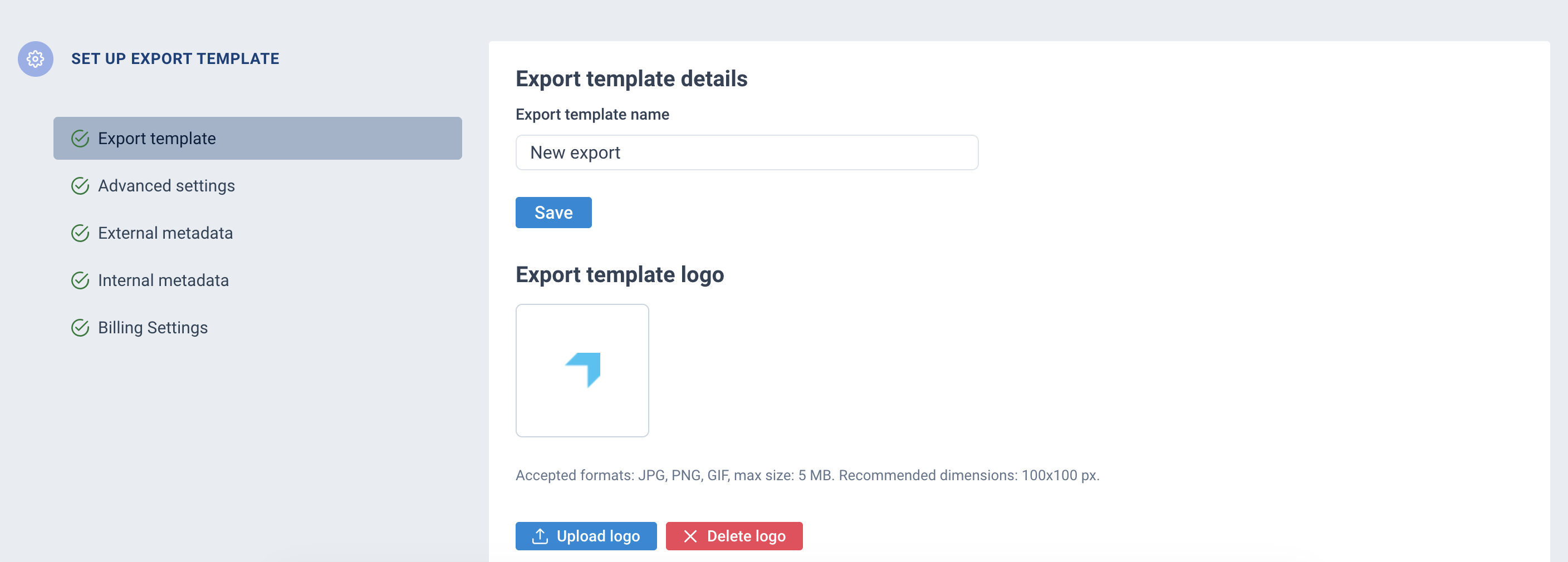
Task: Click the X icon in Delete logo
Action: pyautogui.click(x=690, y=536)
